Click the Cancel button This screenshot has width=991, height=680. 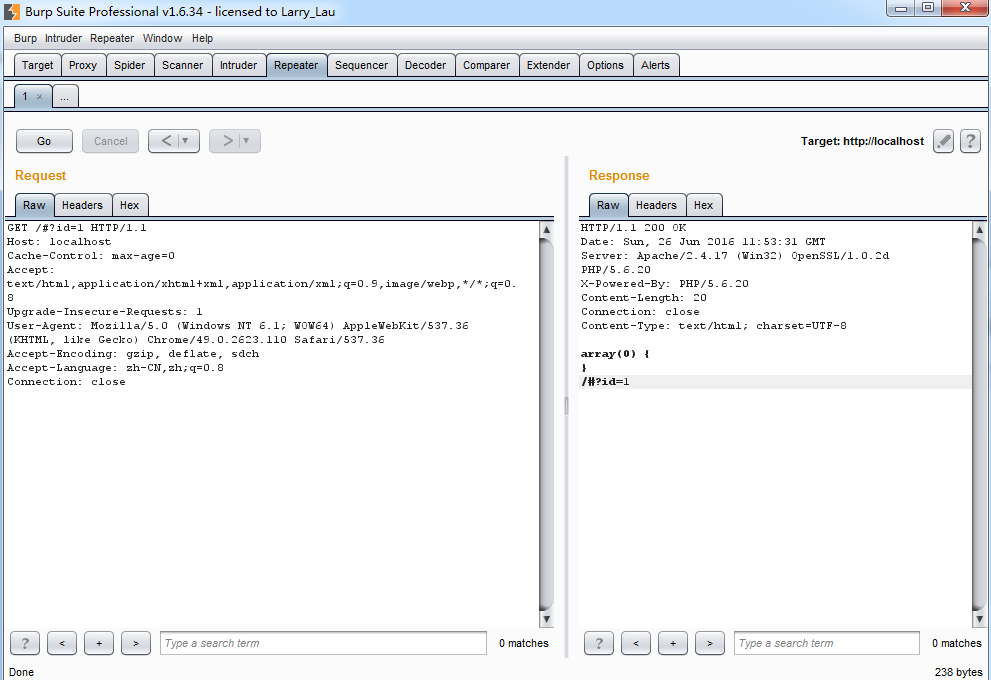click(x=111, y=141)
